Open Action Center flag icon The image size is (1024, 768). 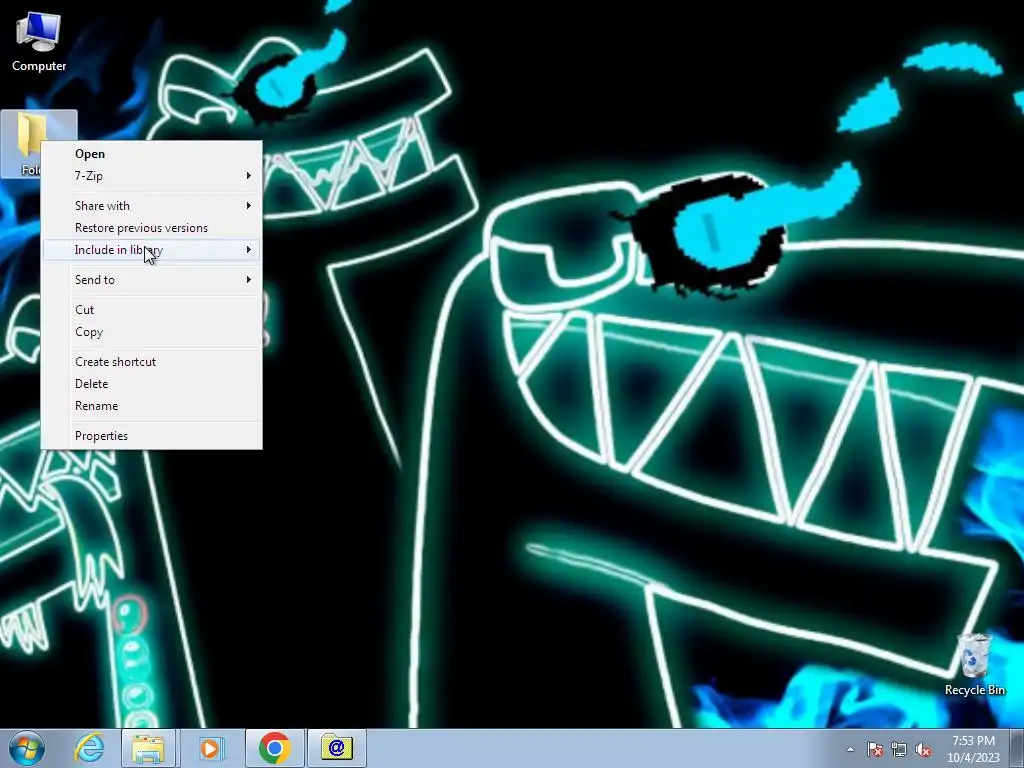coord(875,749)
